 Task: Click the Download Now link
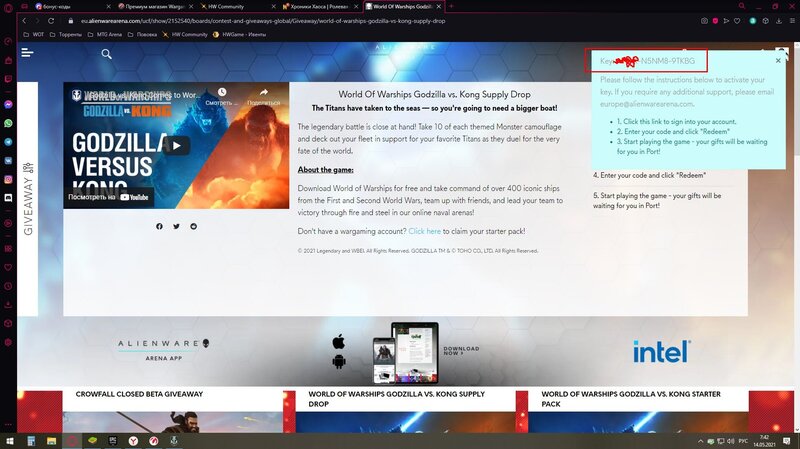point(461,351)
